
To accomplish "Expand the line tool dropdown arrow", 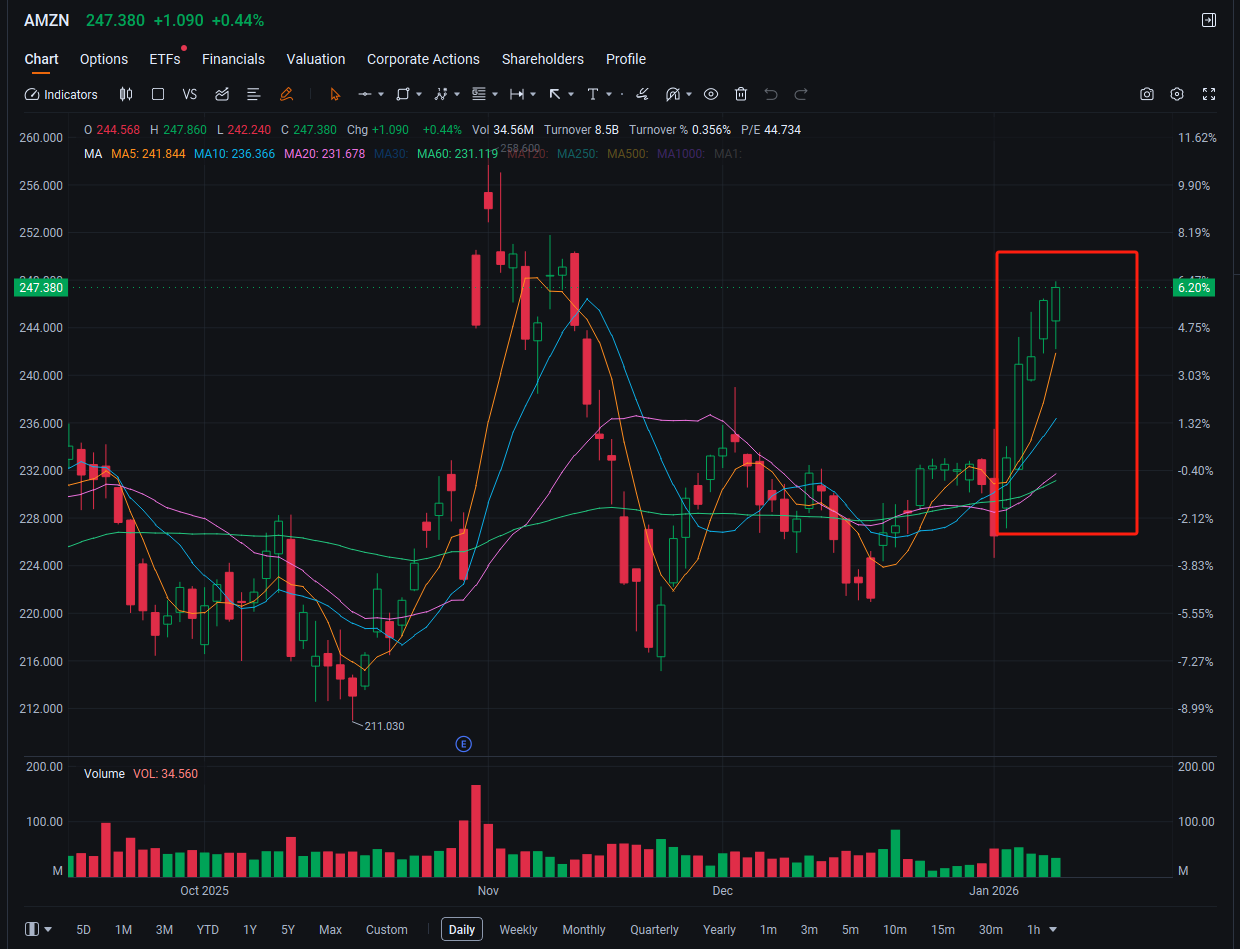I will (x=381, y=94).
